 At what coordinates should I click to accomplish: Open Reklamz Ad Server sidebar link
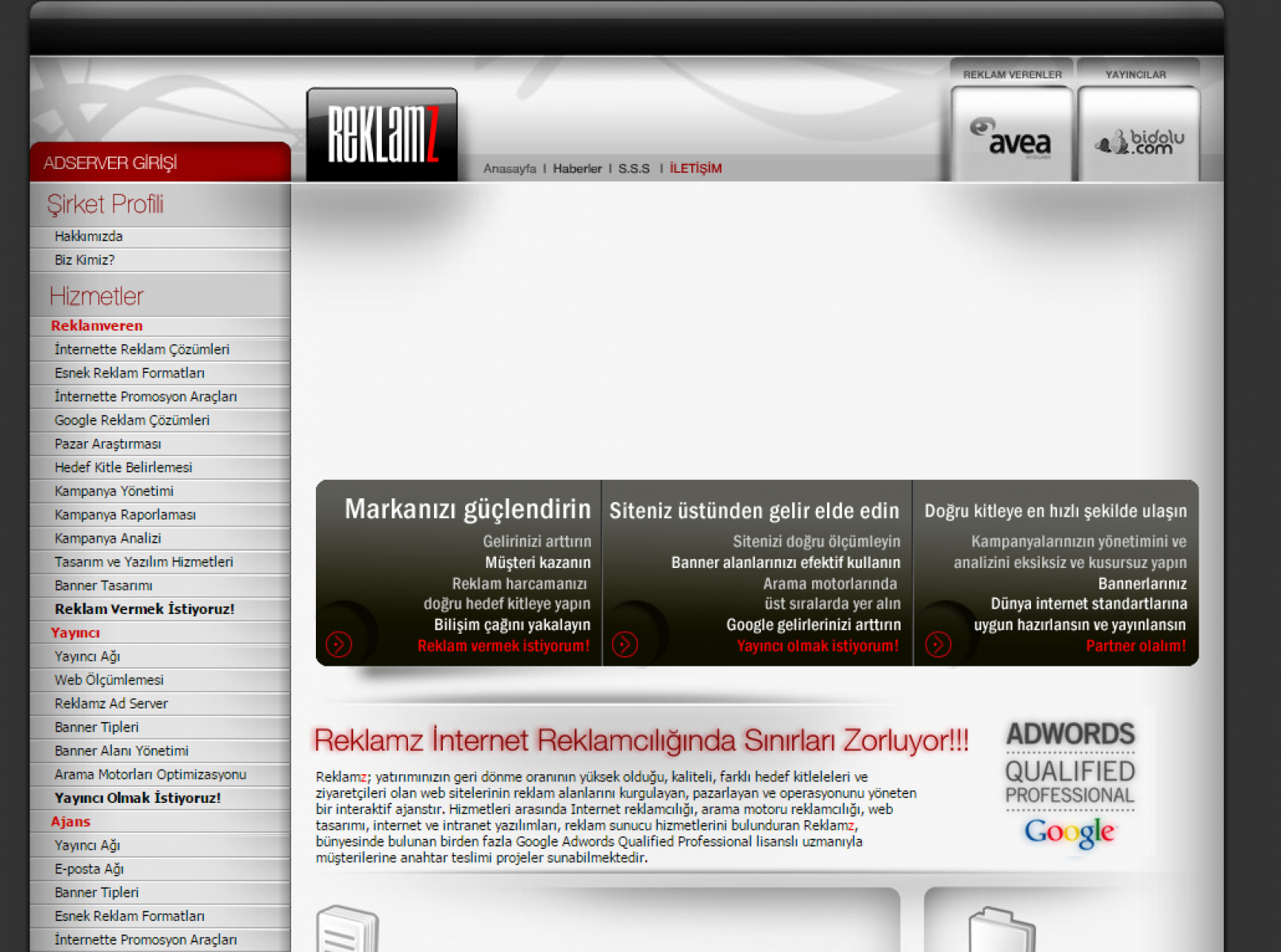[x=111, y=704]
